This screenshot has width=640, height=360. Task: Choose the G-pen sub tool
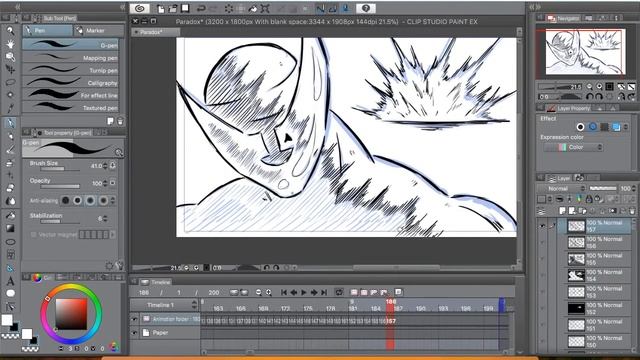[71, 45]
